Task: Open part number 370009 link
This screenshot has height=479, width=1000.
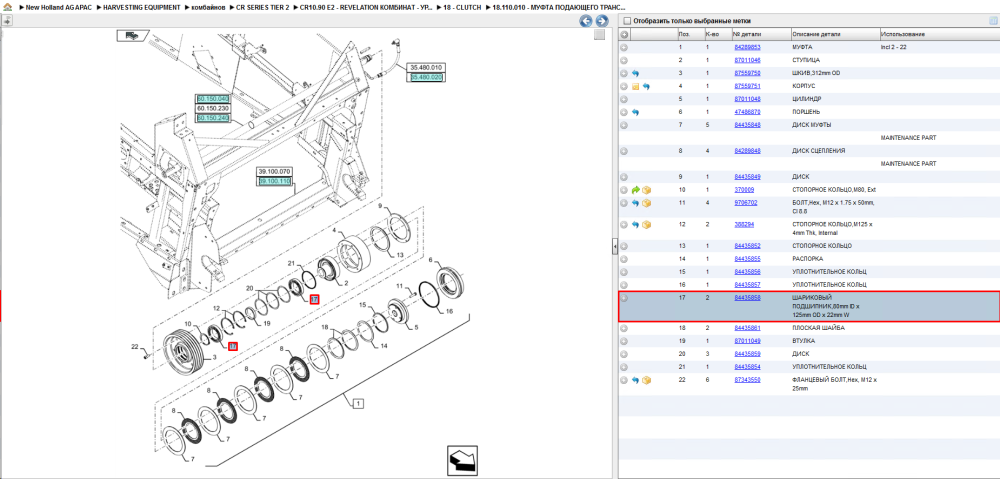Action: (744, 189)
